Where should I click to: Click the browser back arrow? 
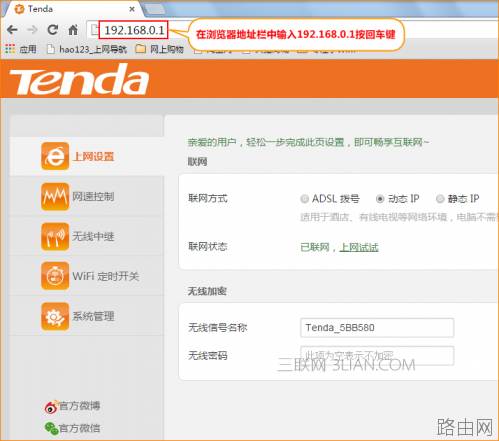[x=12, y=30]
